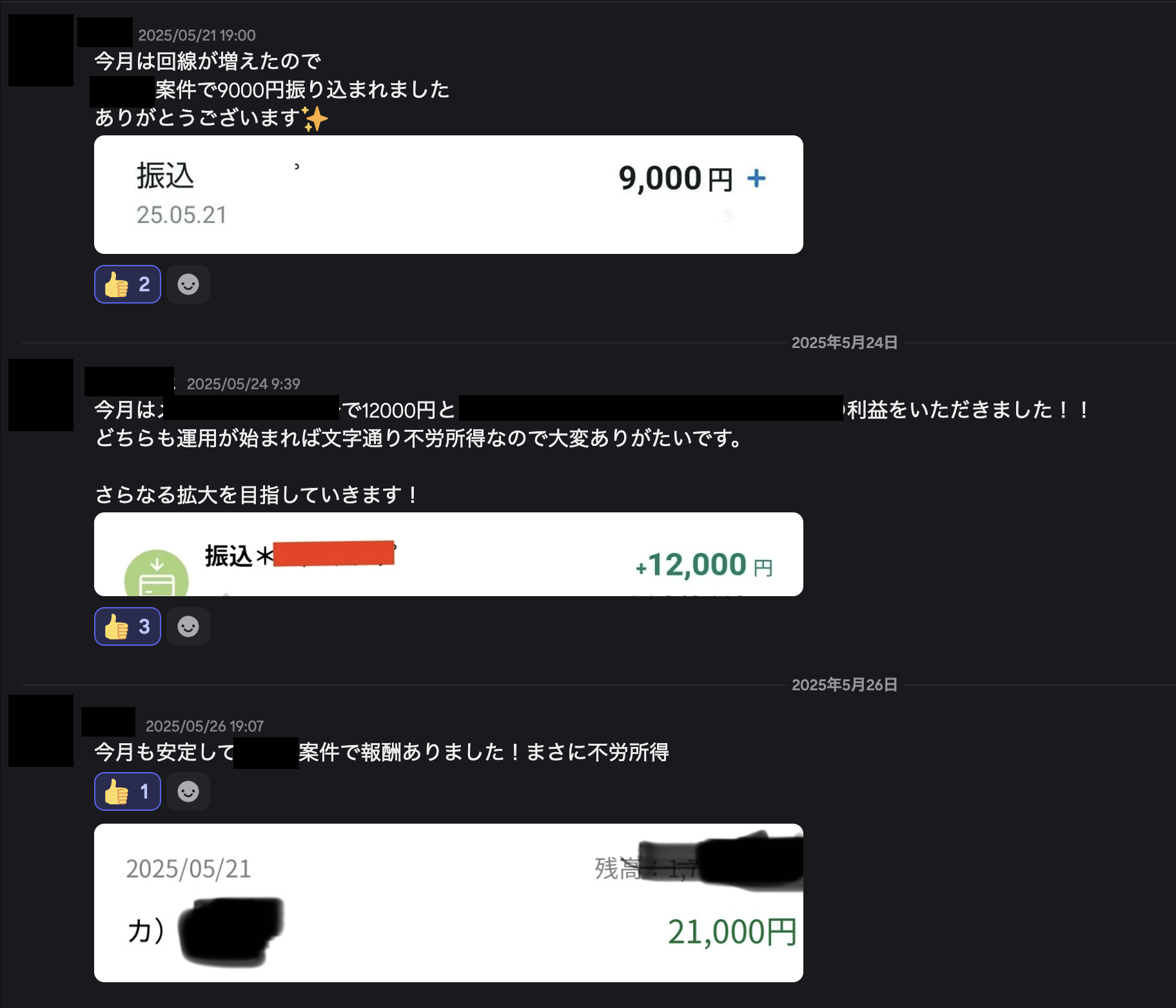The height and width of the screenshot is (1008, 1176).
Task: Click the green deposit icon in transfer image
Action: [x=157, y=574]
